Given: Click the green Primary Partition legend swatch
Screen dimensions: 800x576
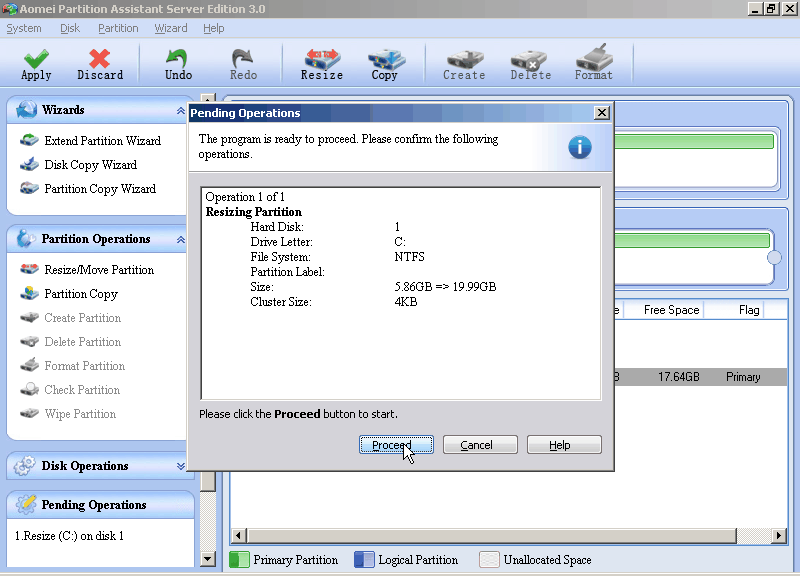Looking at the screenshot, I should [x=239, y=559].
